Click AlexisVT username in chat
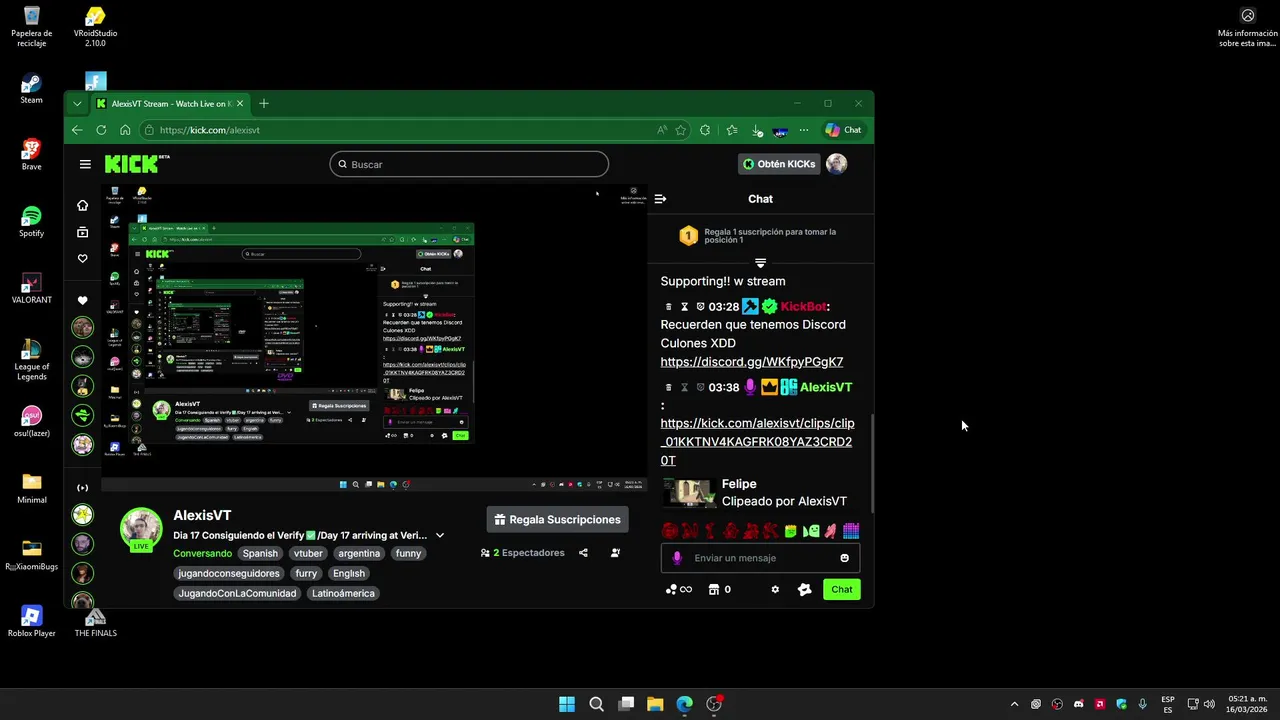The image size is (1280, 720). point(826,387)
